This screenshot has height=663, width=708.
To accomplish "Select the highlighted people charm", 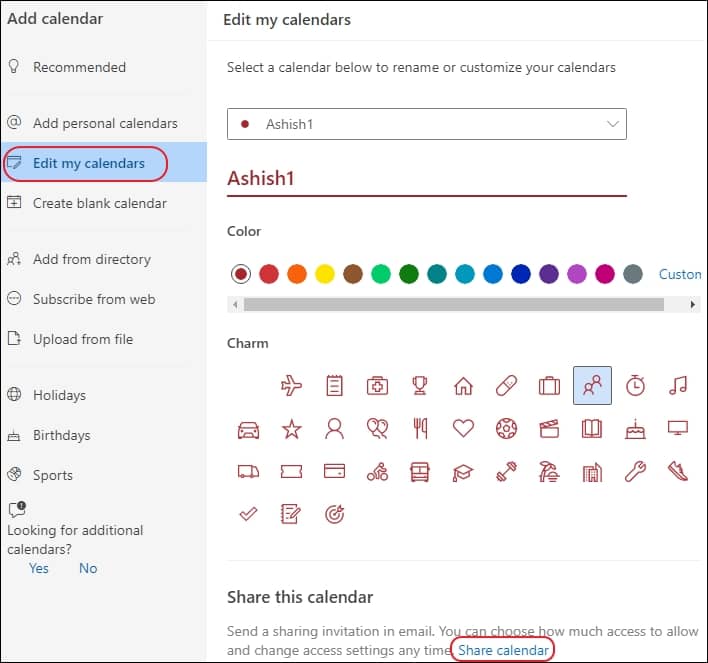I will [592, 385].
